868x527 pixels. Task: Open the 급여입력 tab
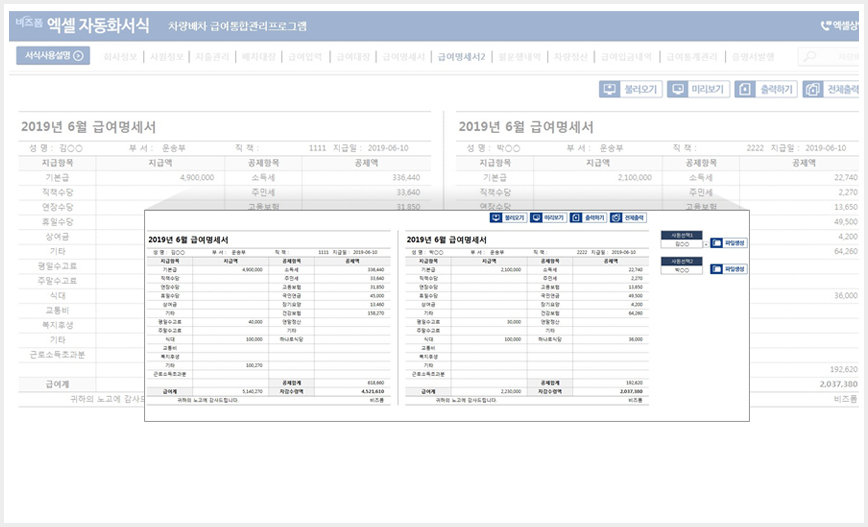click(x=305, y=56)
